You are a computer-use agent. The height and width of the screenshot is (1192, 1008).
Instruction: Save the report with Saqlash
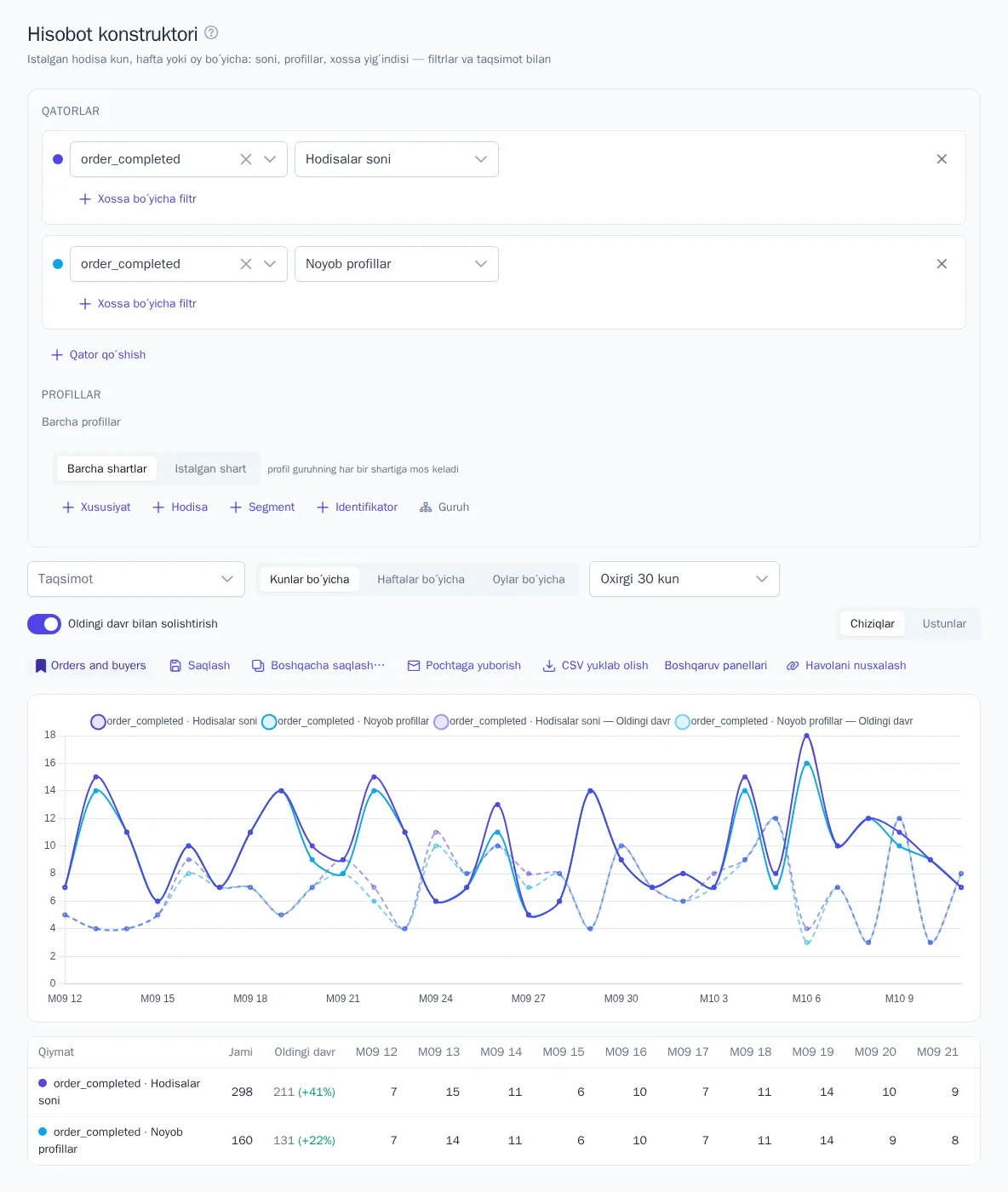[200, 666]
